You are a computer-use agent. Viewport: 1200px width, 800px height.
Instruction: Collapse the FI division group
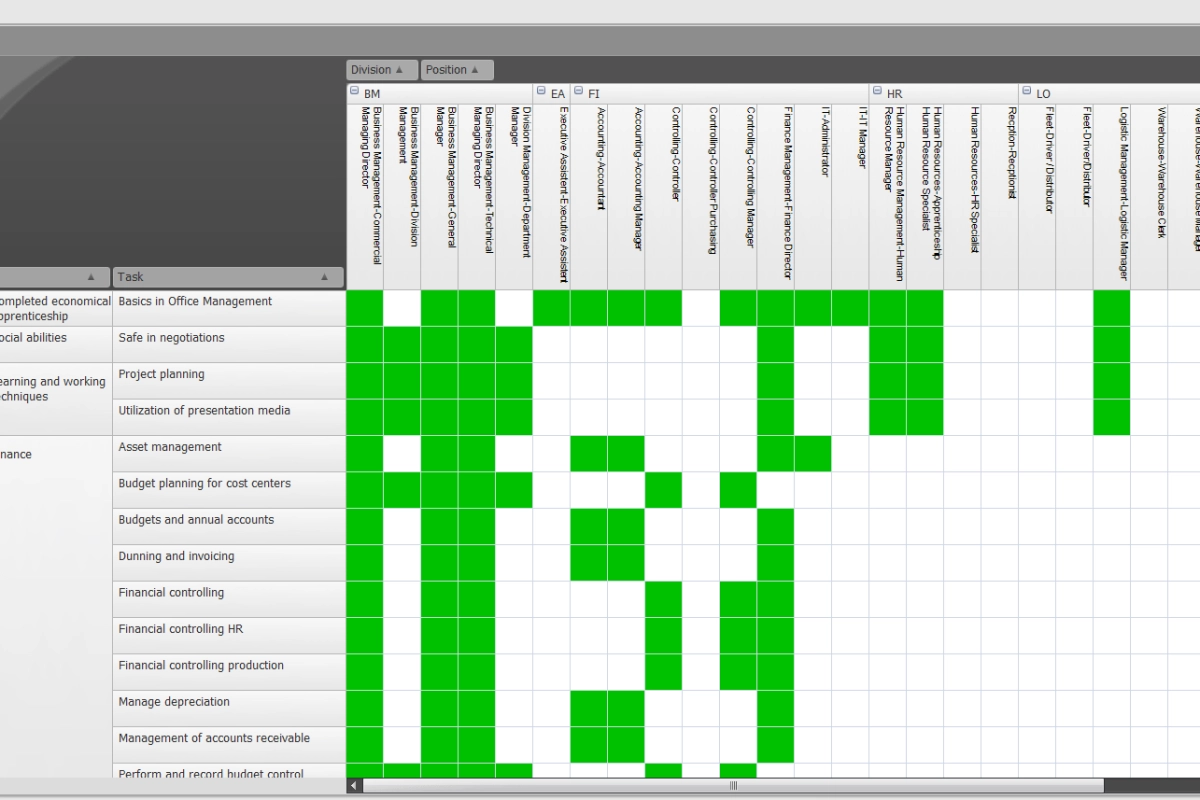pyautogui.click(x=578, y=92)
